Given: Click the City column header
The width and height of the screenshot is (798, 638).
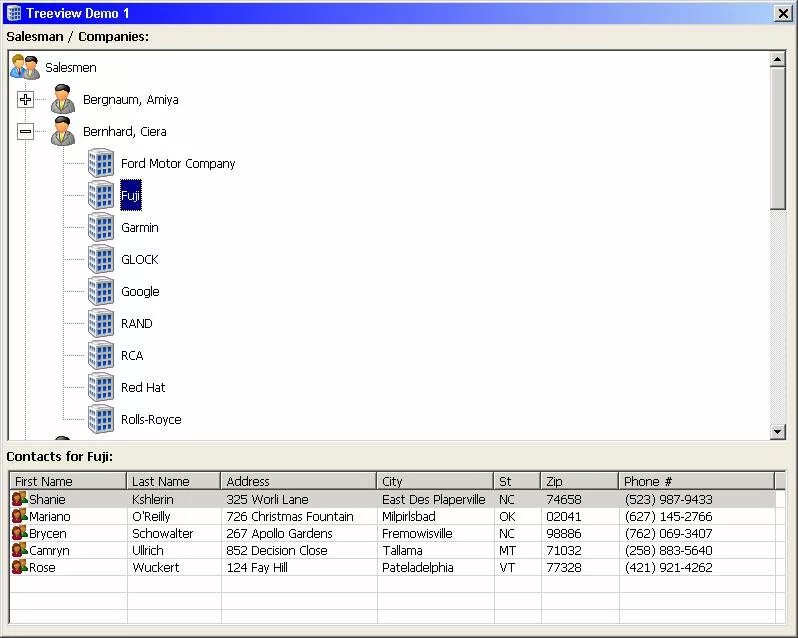Looking at the screenshot, I should (435, 481).
